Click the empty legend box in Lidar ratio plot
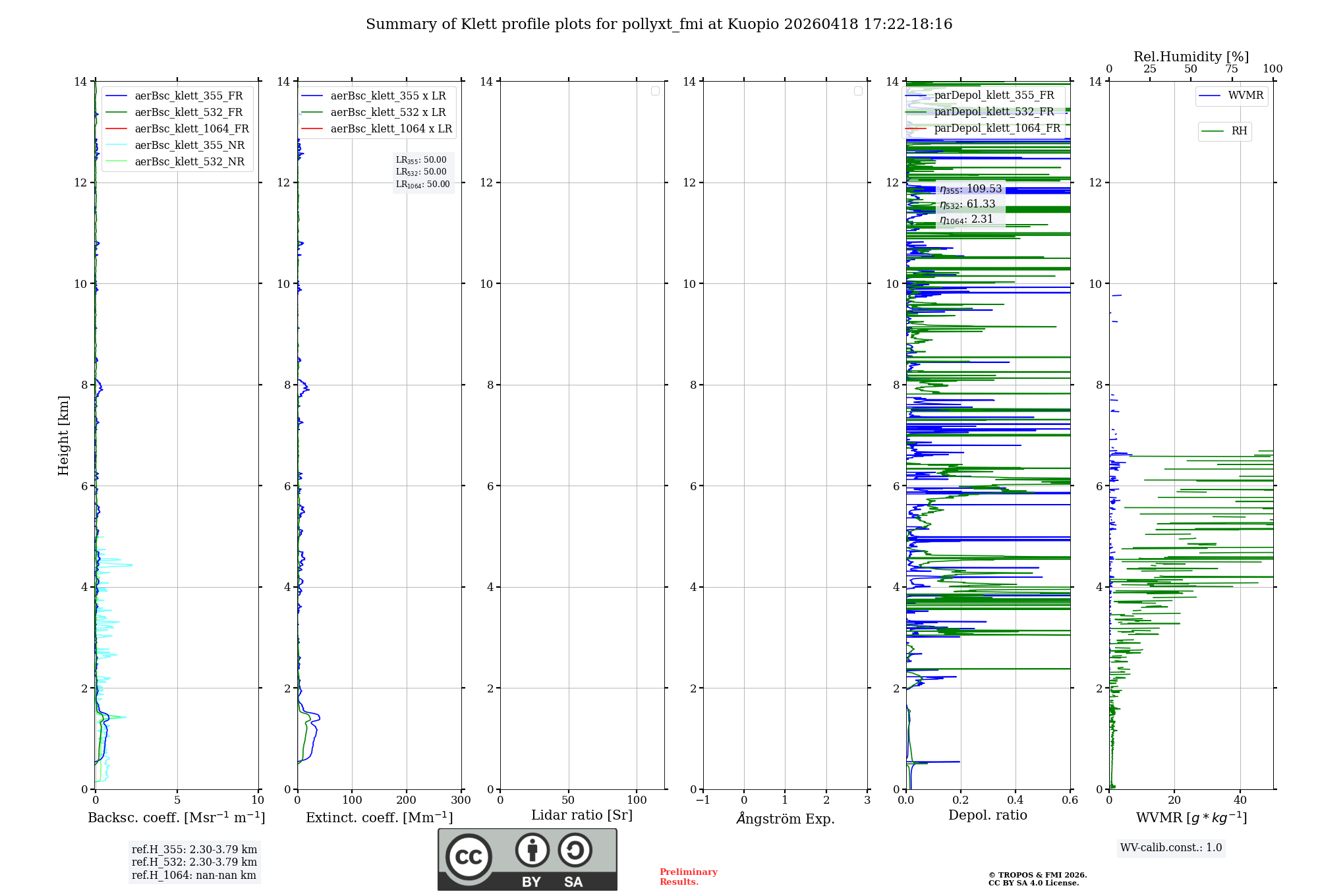The image size is (1318, 896). [x=655, y=91]
